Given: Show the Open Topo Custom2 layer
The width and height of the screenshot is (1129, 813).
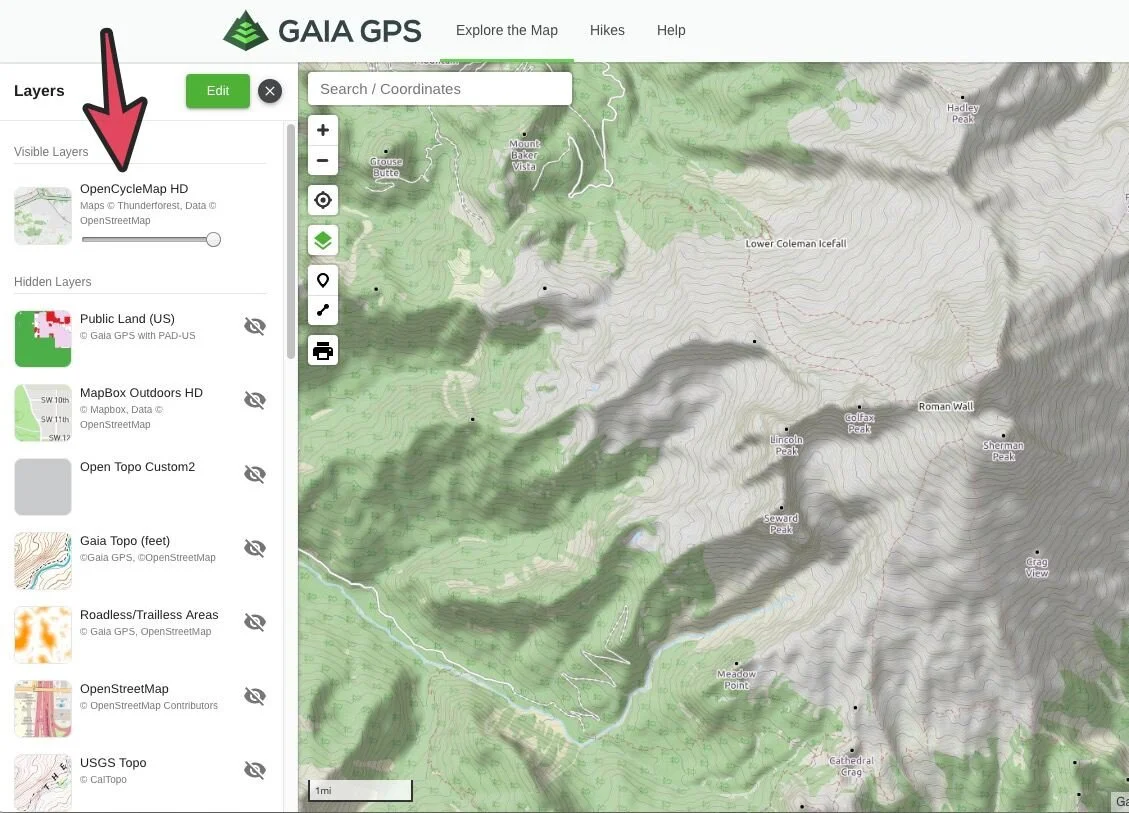Looking at the screenshot, I should (x=255, y=474).
